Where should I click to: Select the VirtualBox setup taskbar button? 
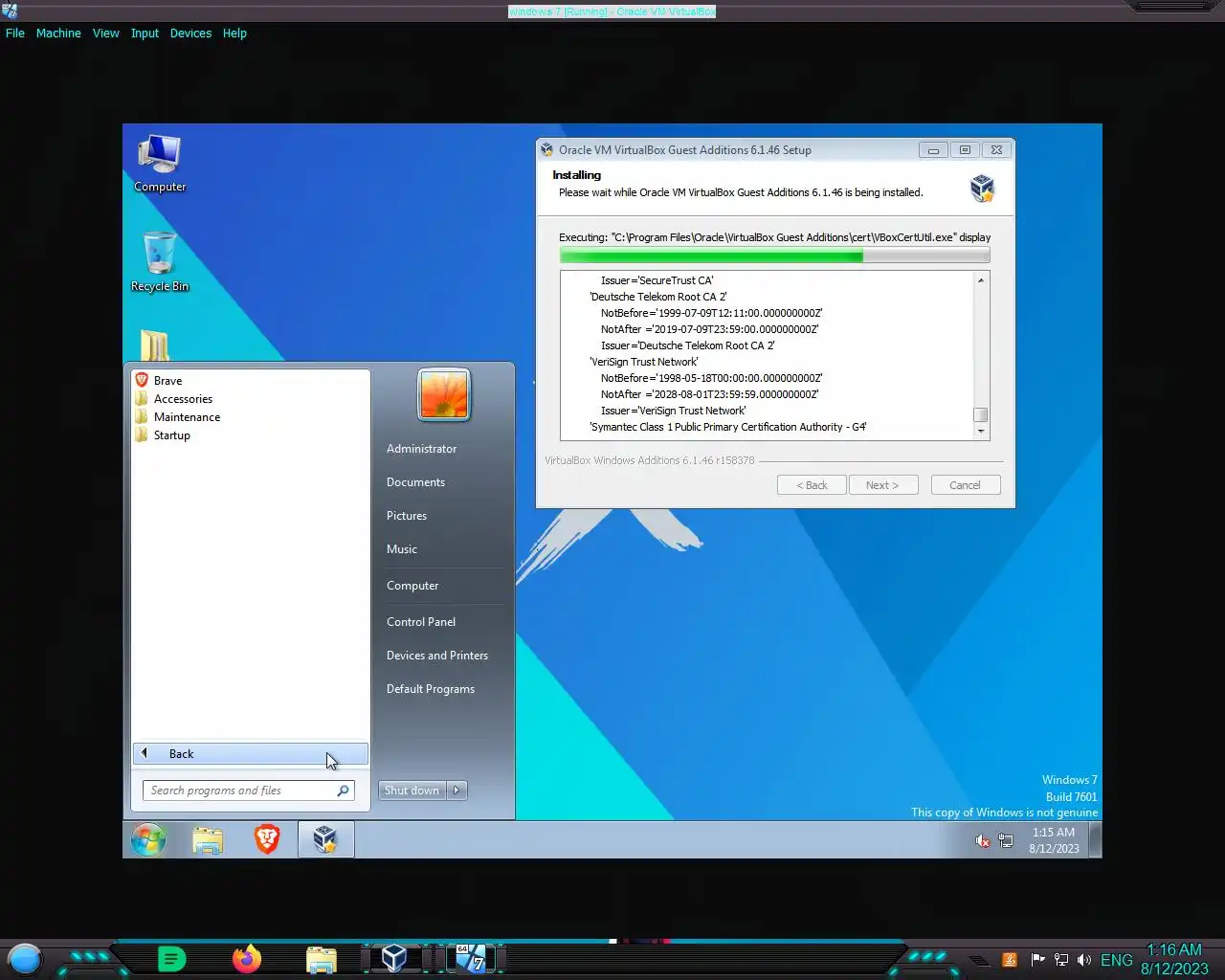(x=325, y=839)
